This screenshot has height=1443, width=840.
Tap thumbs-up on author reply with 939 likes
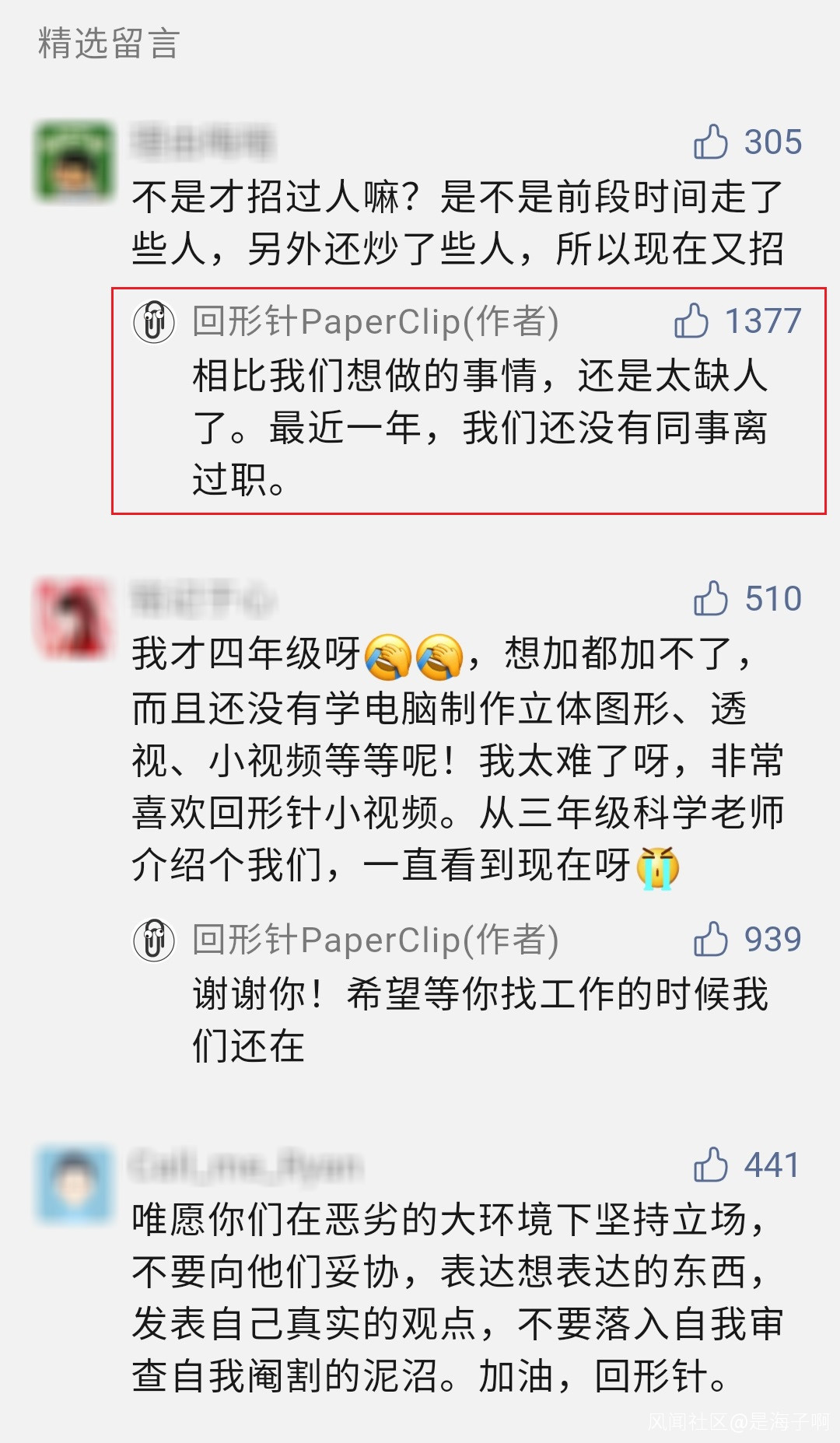point(711,939)
